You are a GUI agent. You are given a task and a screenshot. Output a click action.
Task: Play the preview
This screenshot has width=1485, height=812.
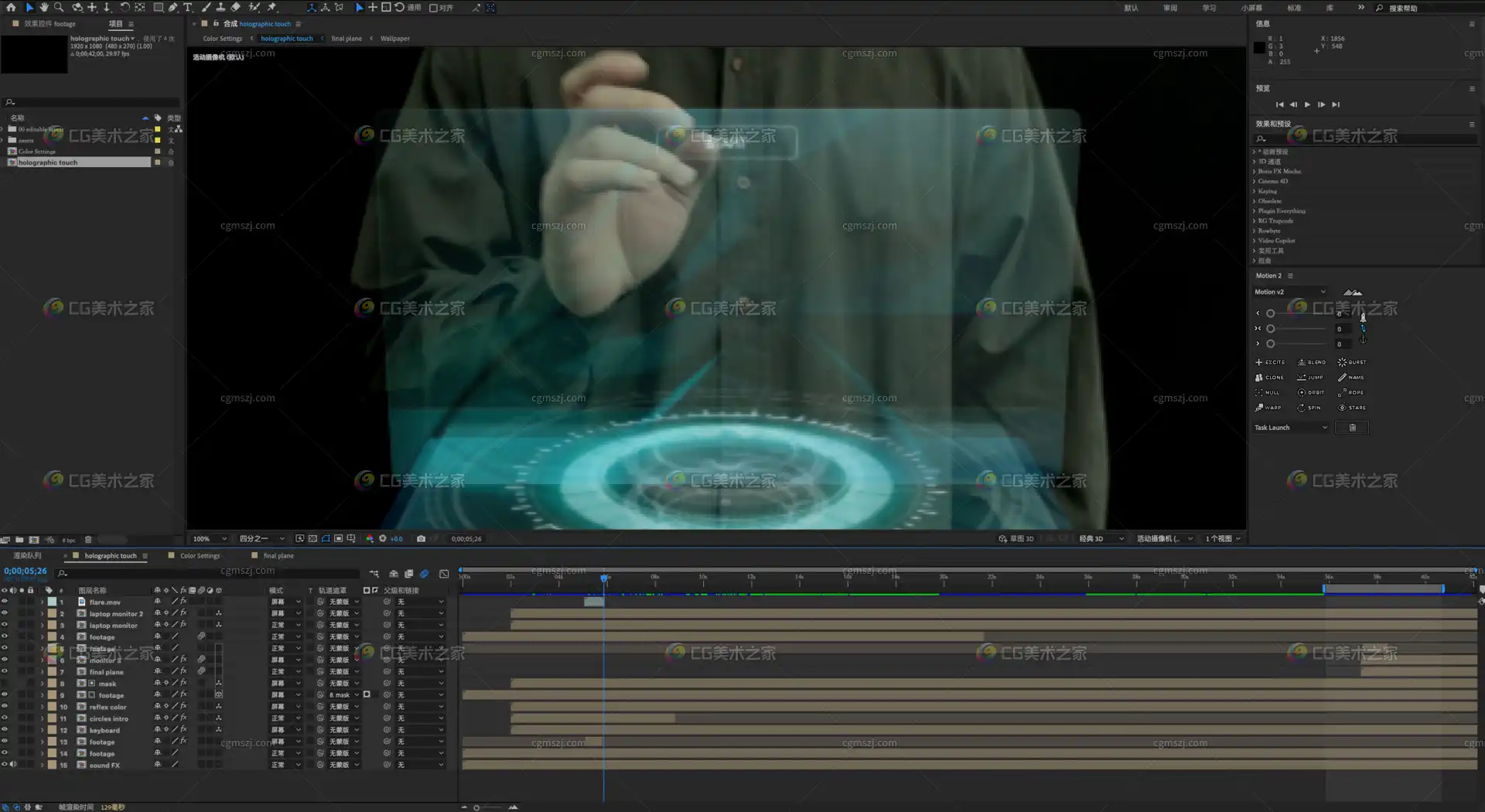[1307, 104]
